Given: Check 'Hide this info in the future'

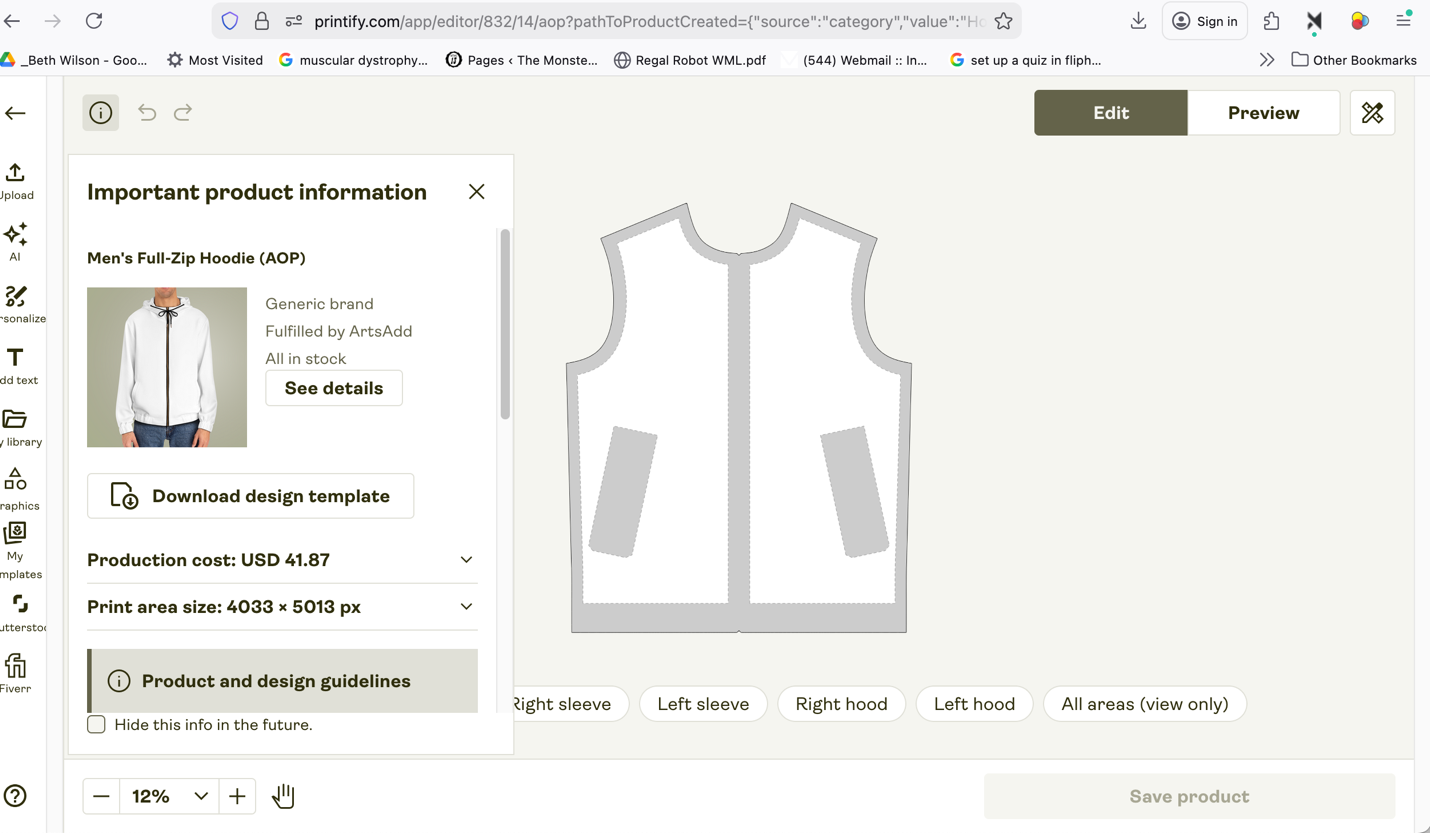Looking at the screenshot, I should (96, 724).
